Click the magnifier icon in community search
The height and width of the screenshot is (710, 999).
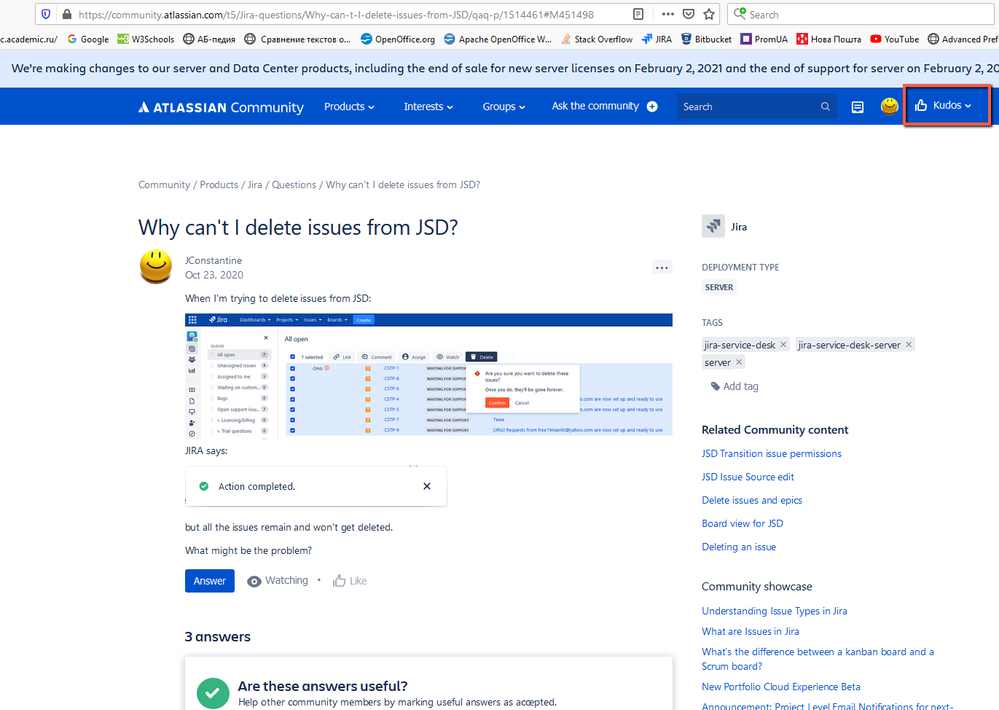pos(825,106)
